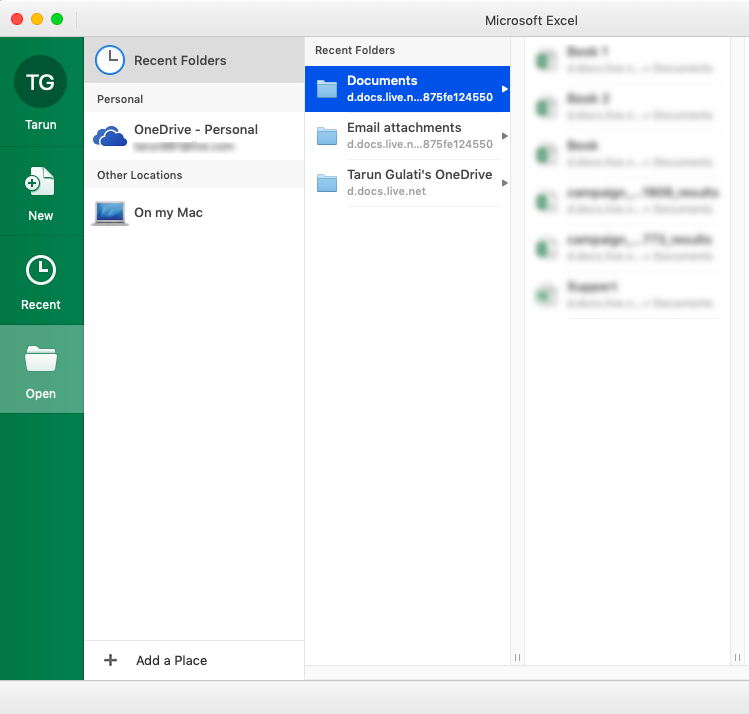Expand the Email attachments folder arrow

504,136
